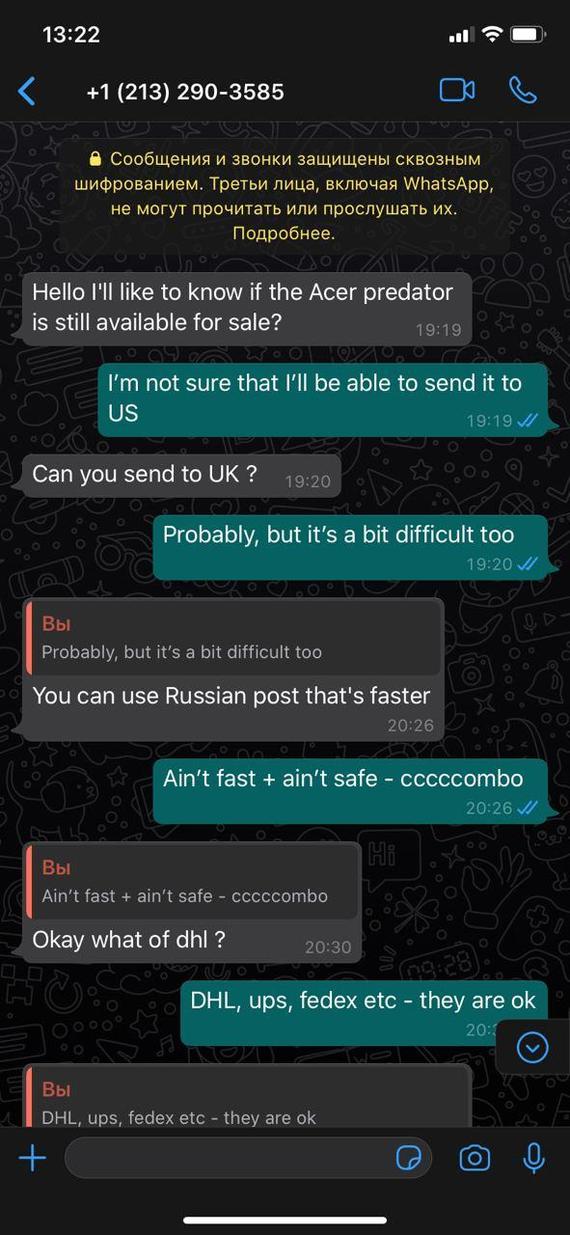Open sticker picker in message field

408,1159
